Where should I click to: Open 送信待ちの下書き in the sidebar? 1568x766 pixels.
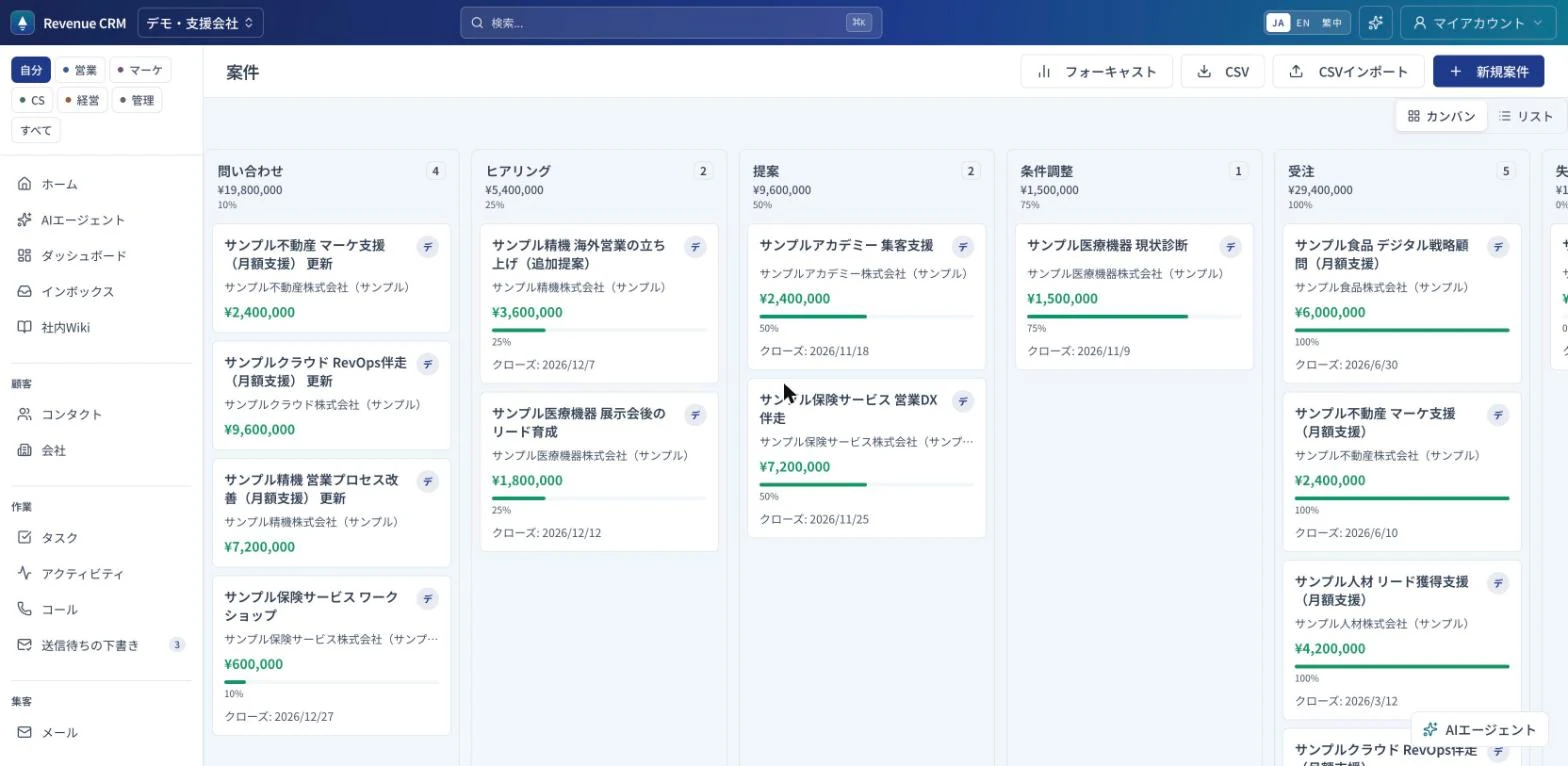(x=101, y=645)
